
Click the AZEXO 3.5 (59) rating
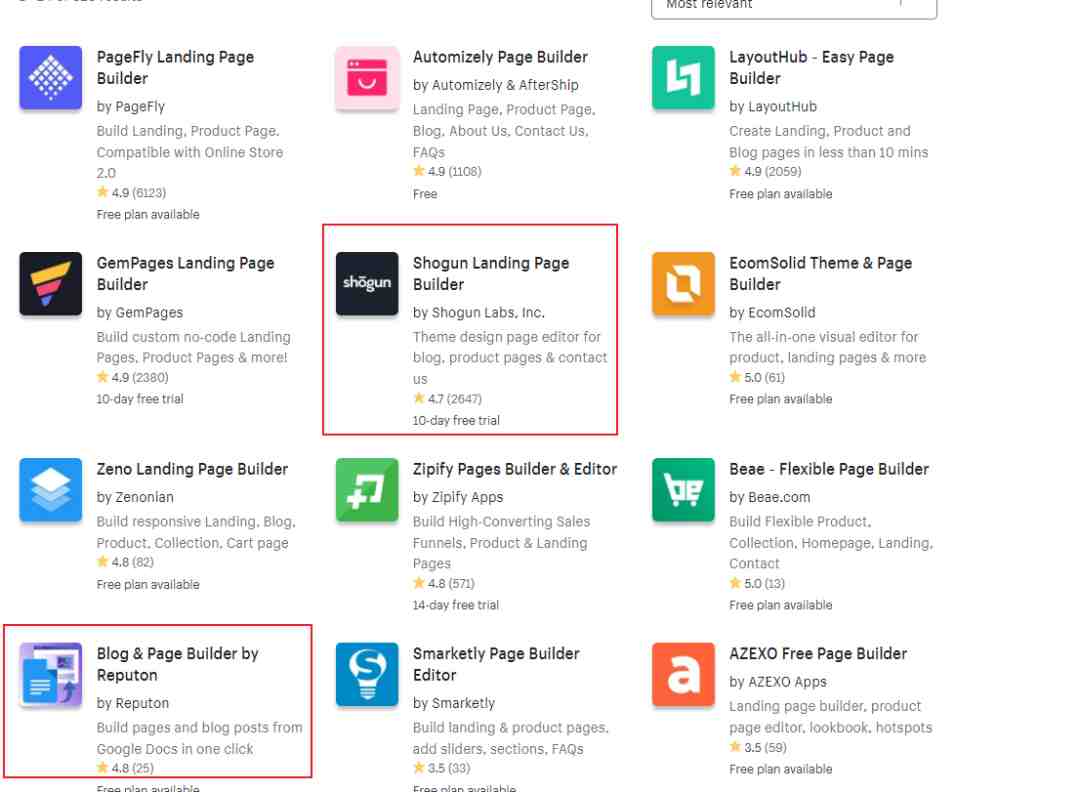[x=758, y=747]
